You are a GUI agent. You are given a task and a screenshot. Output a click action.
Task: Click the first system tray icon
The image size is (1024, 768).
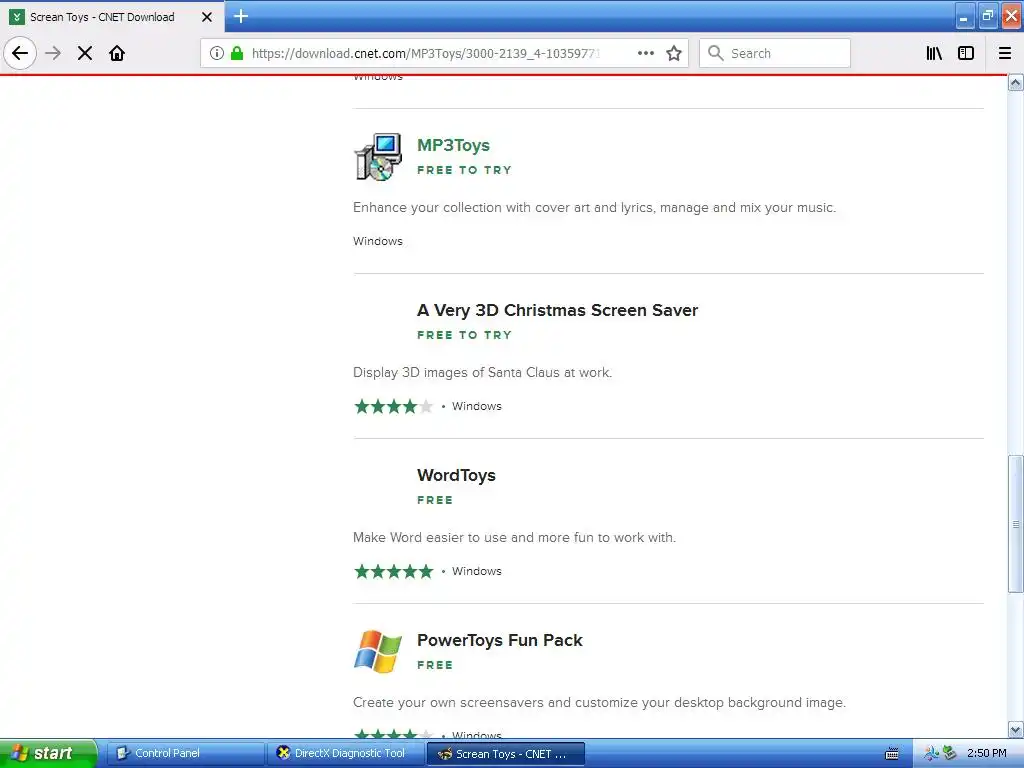click(x=931, y=754)
